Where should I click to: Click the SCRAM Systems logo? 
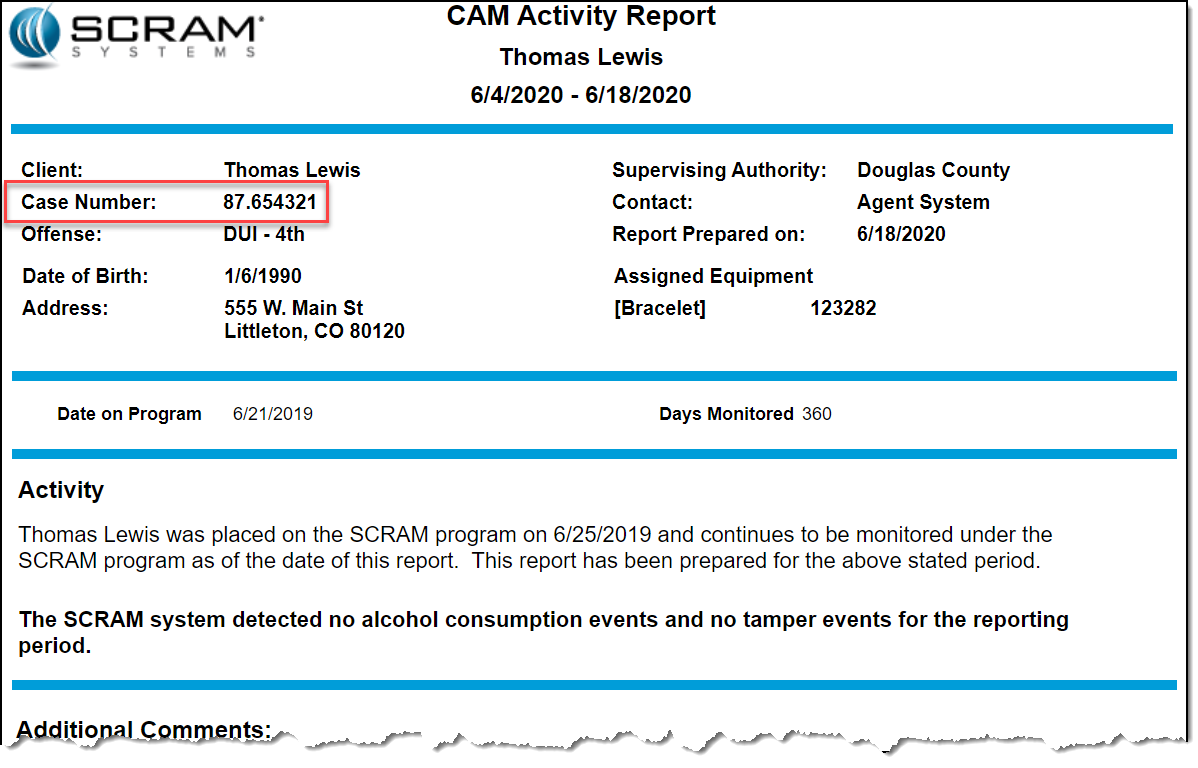(137, 37)
